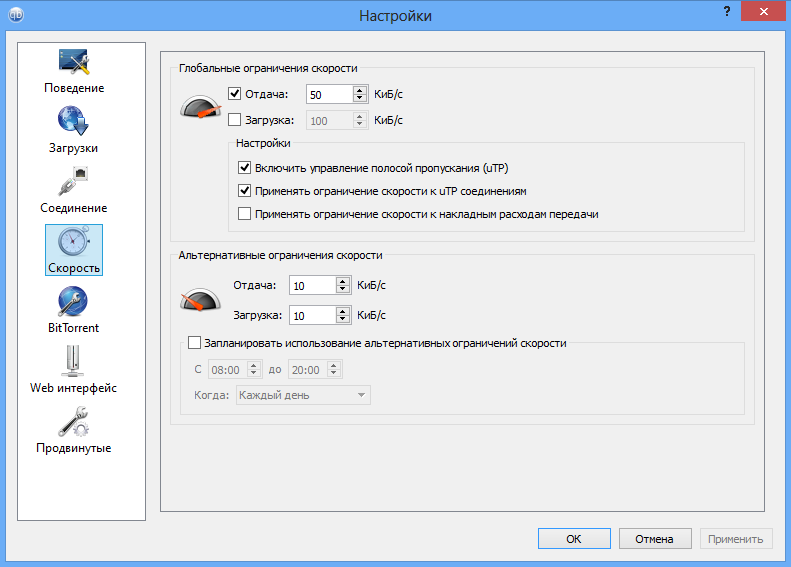Select the Web интерфейс label in sidebar

tap(74, 388)
